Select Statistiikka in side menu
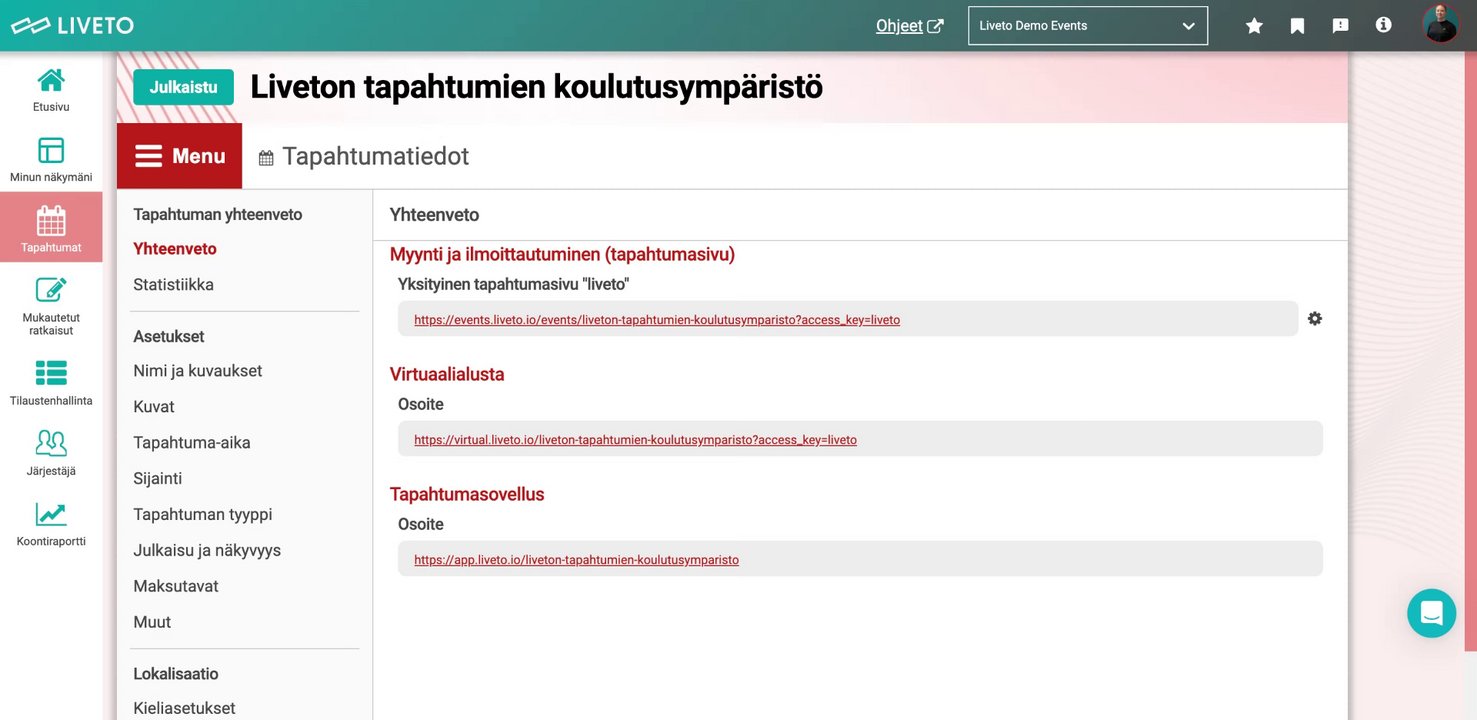 pyautogui.click(x=173, y=285)
